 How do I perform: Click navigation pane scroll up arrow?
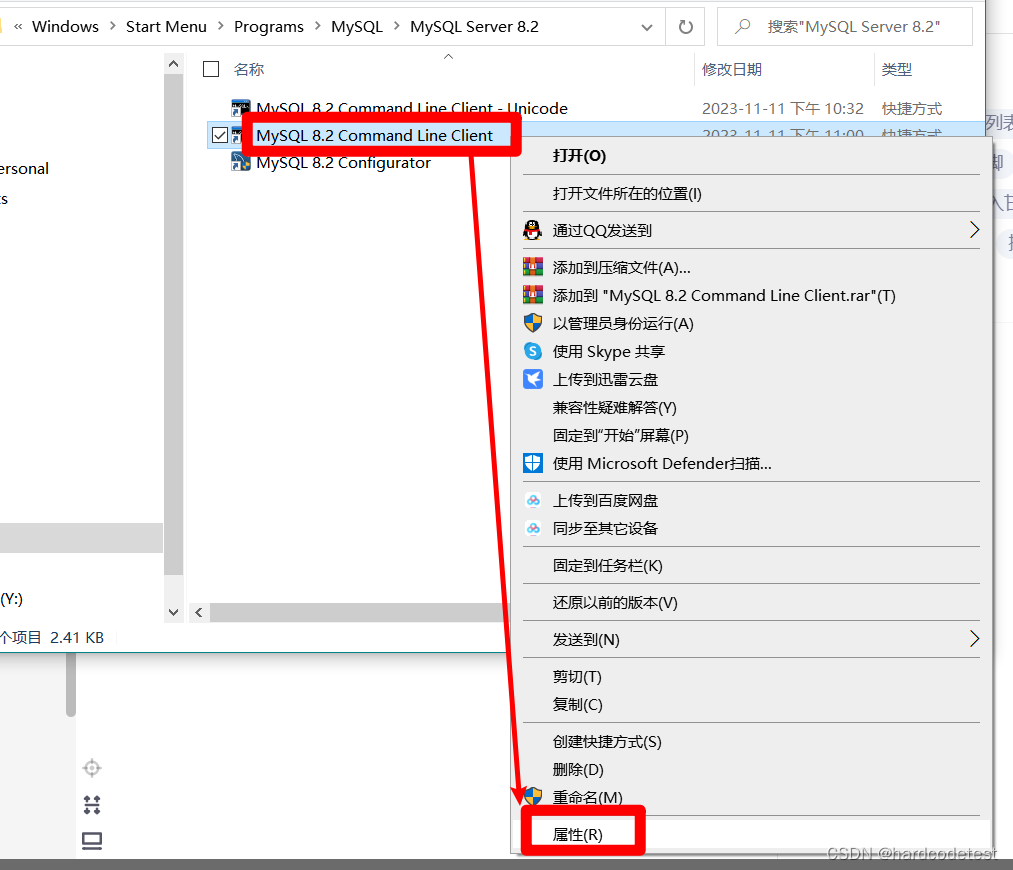click(x=173, y=64)
